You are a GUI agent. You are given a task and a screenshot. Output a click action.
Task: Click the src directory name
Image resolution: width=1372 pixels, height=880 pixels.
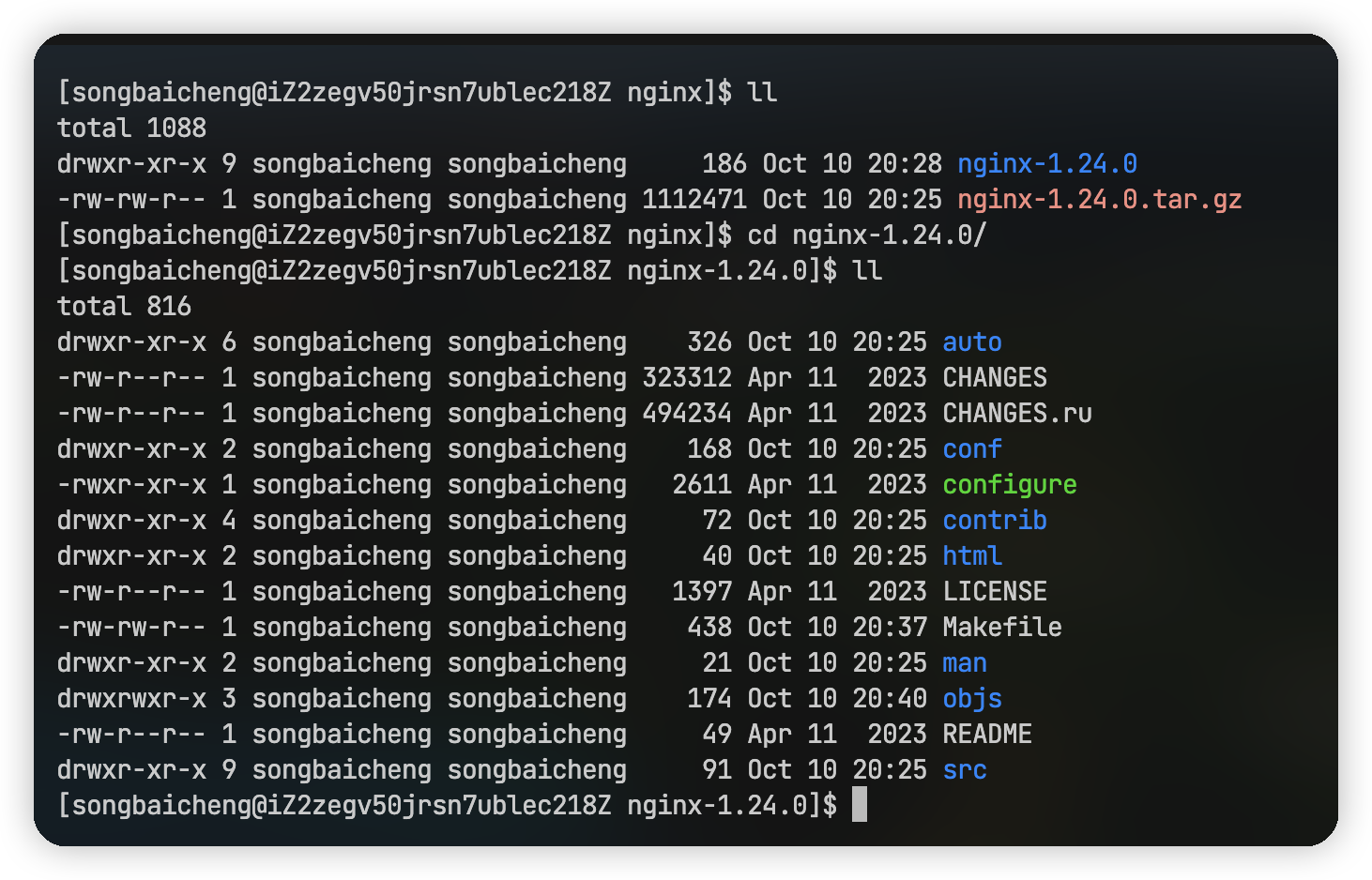pyautogui.click(x=965, y=769)
